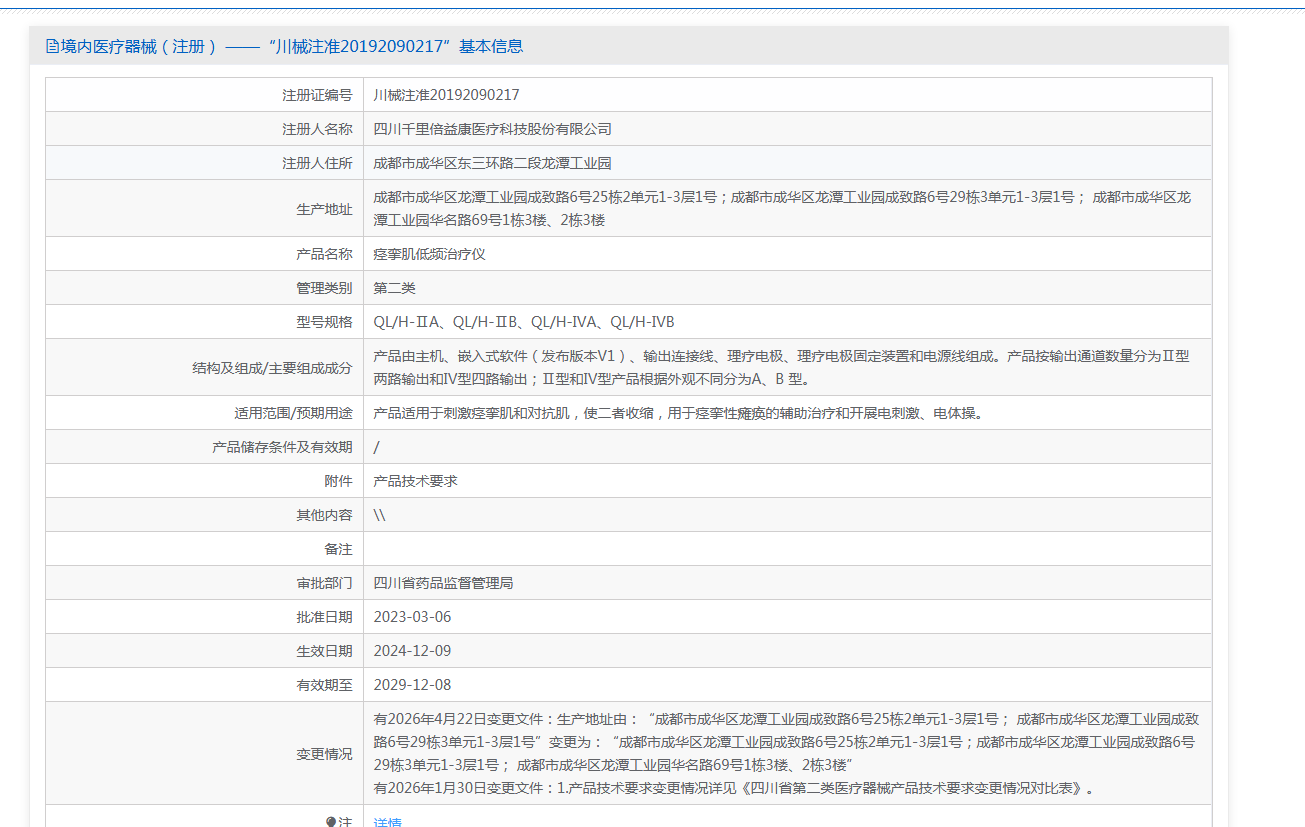
Task: Select the 生产地址 label cell
Action: (204, 209)
